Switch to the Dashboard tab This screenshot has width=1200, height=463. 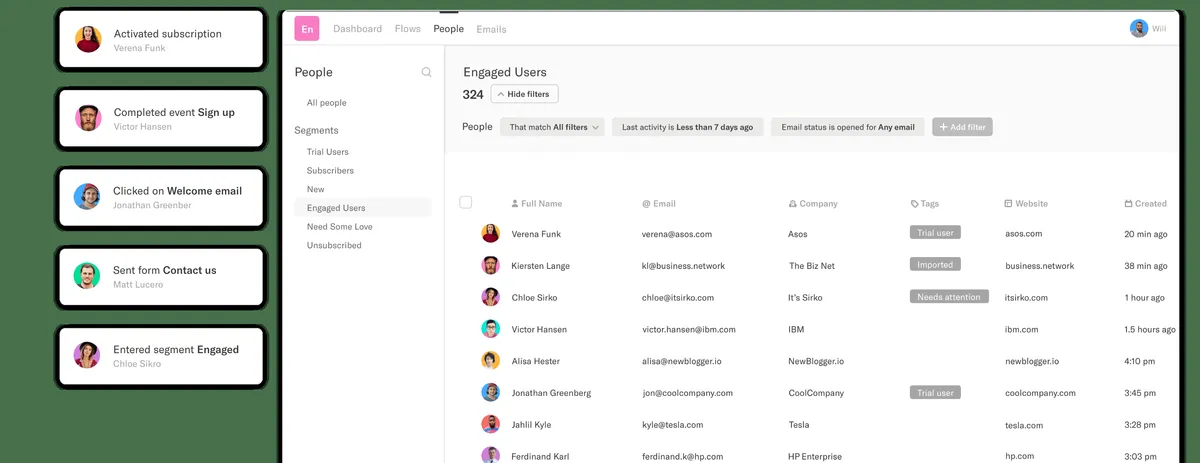coord(357,29)
